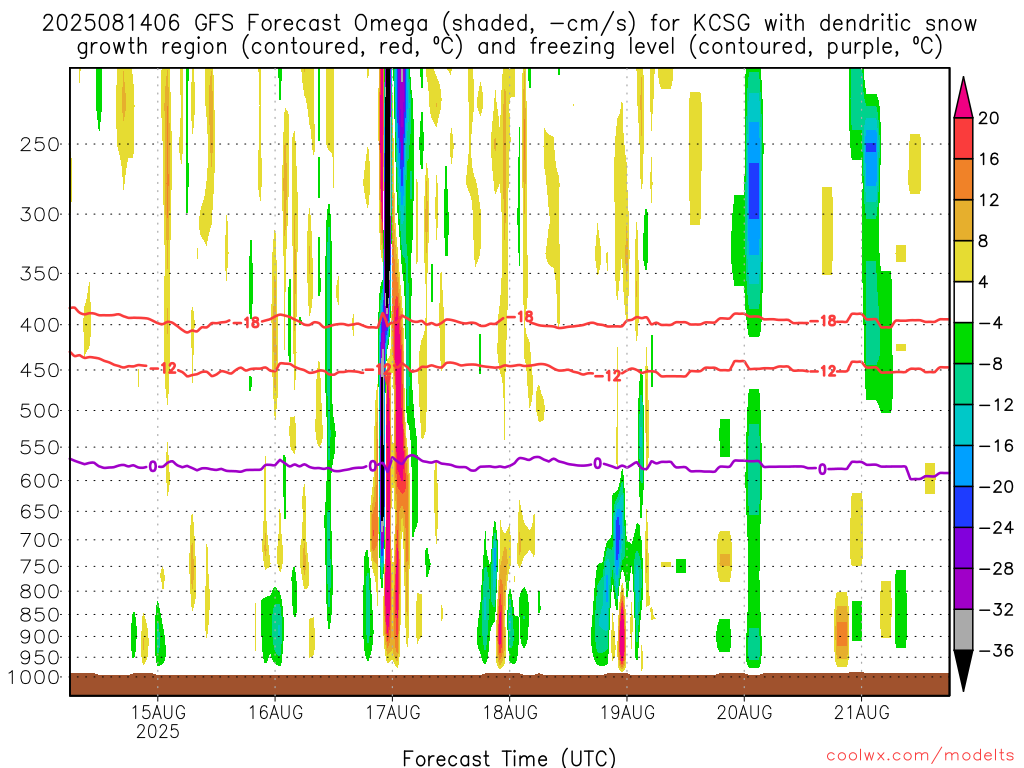Click the 550 pressure level label
1024x768 pixels.
click(x=40, y=447)
